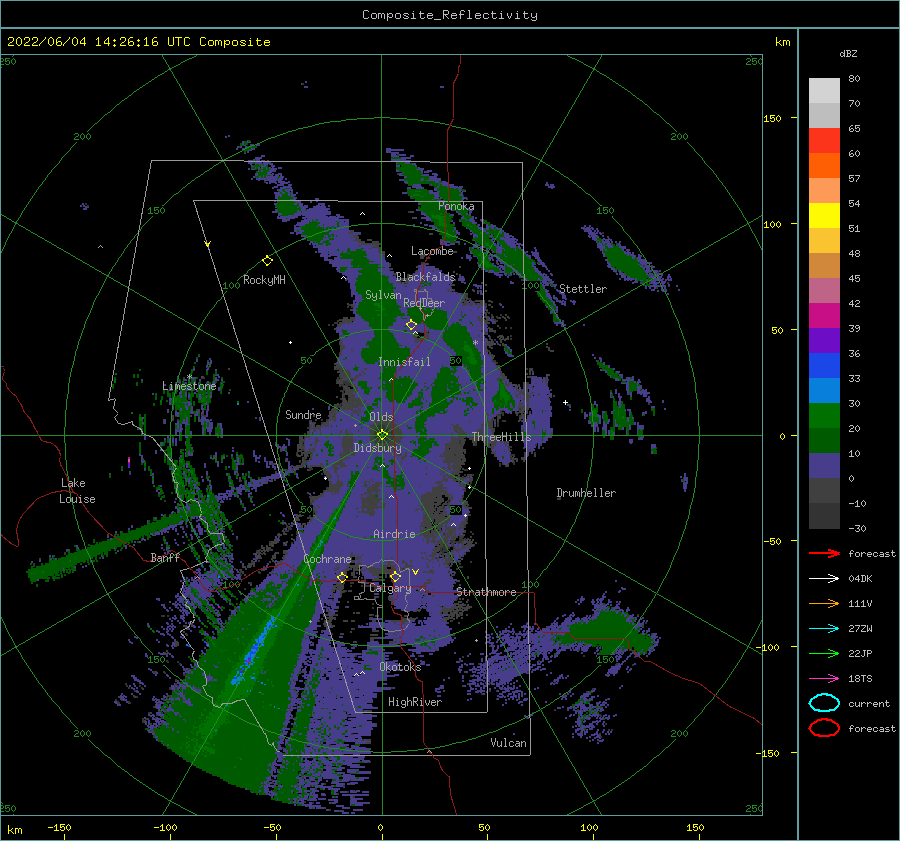900x841 pixels.
Task: Click the km unit label at bottom left
Action: point(14,830)
